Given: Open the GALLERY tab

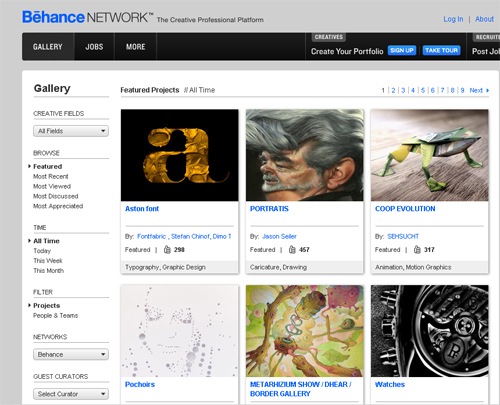Looking at the screenshot, I should click(48, 47).
